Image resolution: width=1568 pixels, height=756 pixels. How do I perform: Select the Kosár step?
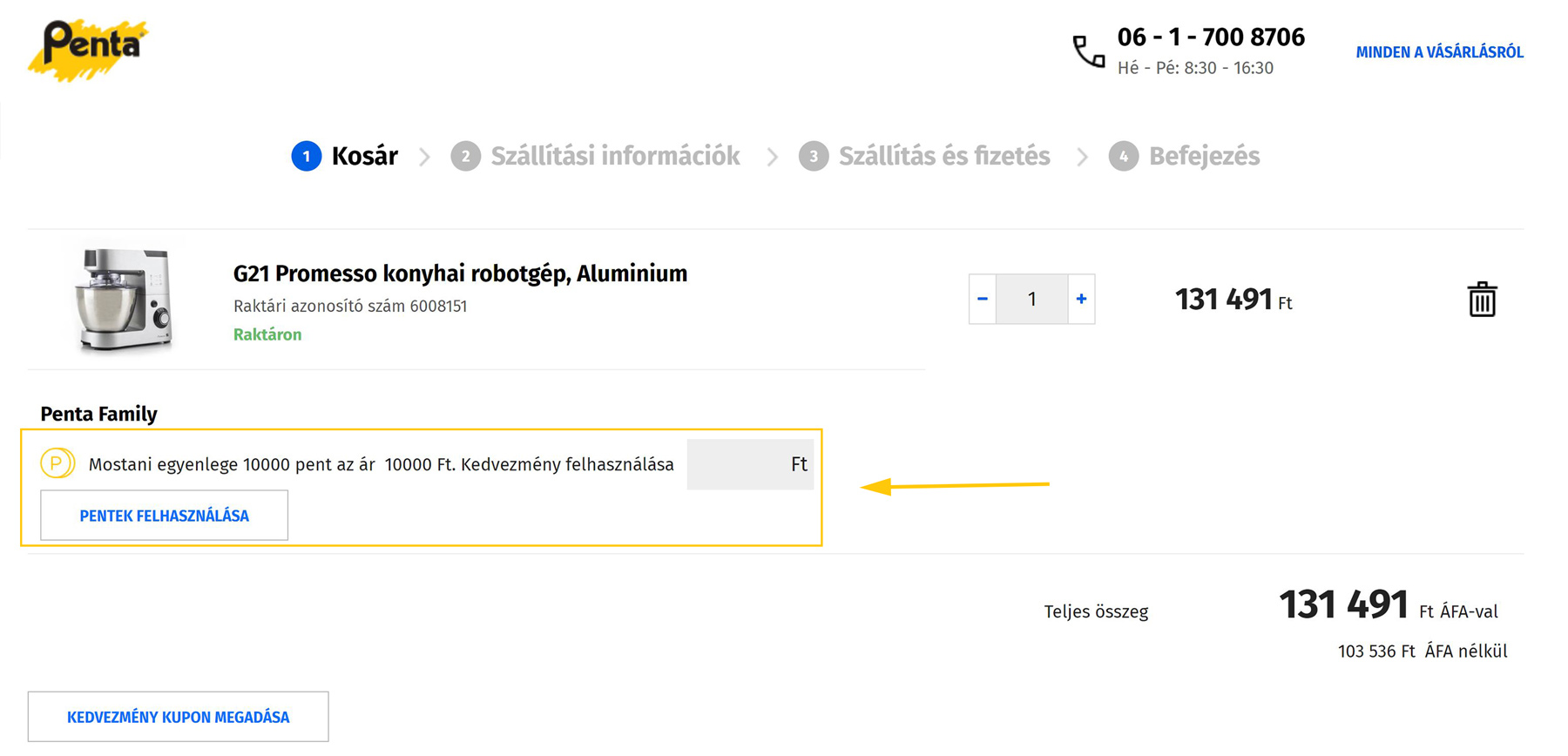pos(364,156)
